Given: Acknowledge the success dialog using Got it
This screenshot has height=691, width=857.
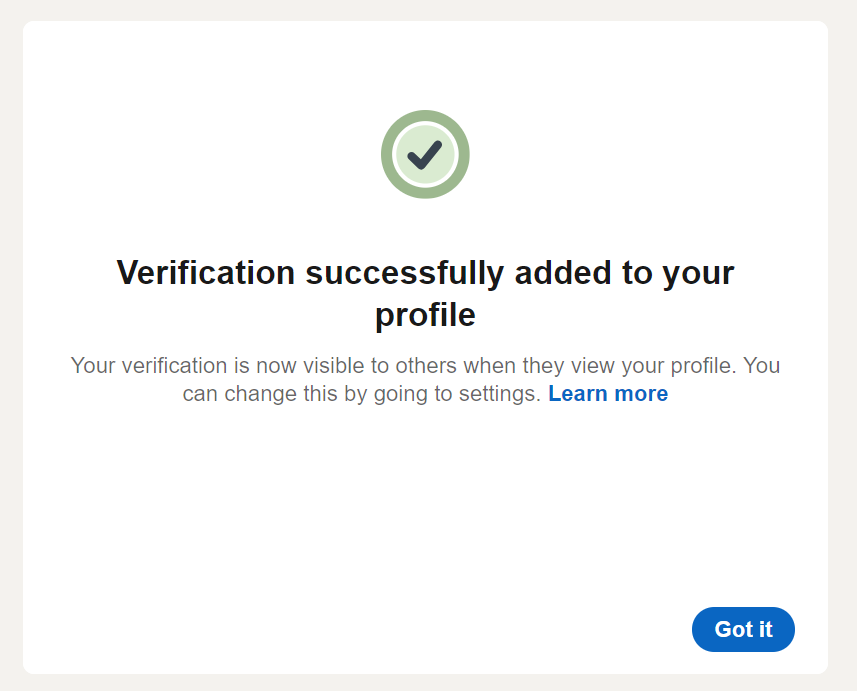Looking at the screenshot, I should tap(743, 629).
